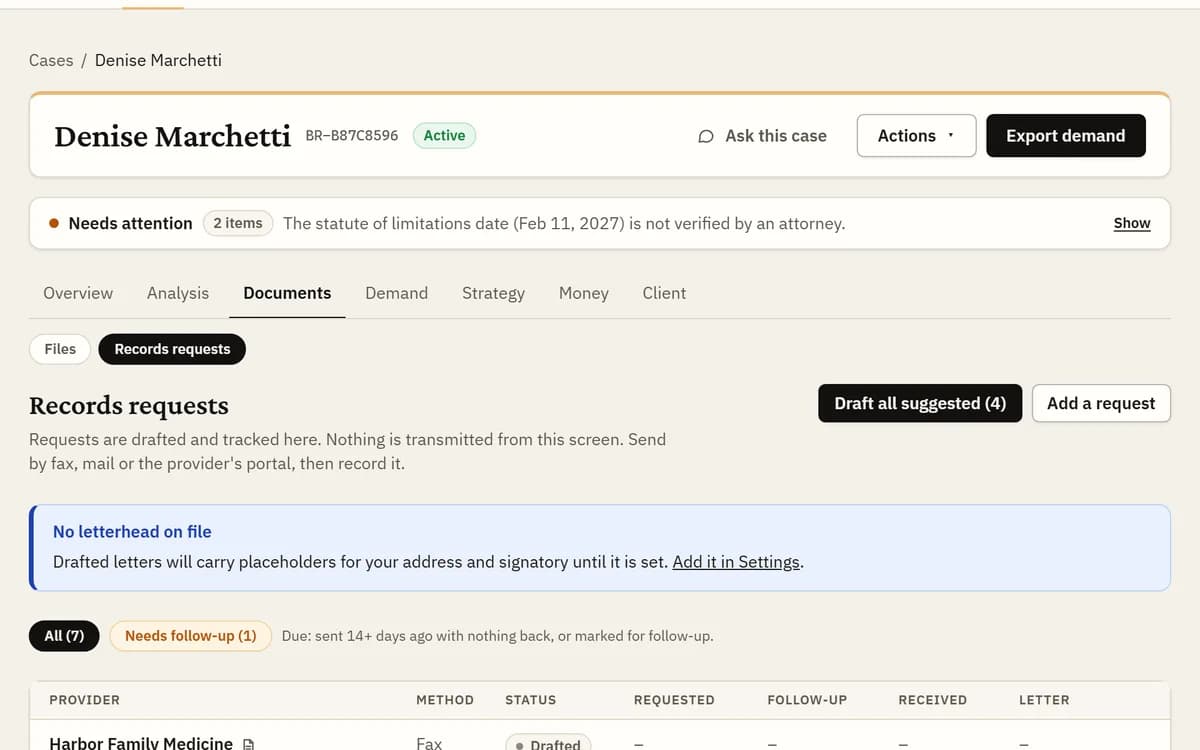Switch to the Files sub-view
1200x750 pixels.
[x=60, y=349]
